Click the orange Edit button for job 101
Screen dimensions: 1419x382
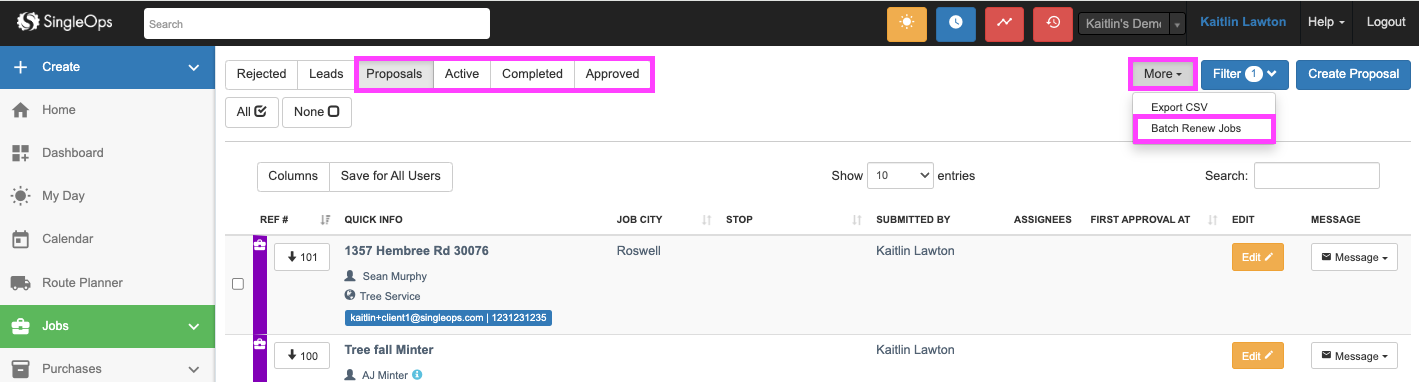tap(1257, 257)
